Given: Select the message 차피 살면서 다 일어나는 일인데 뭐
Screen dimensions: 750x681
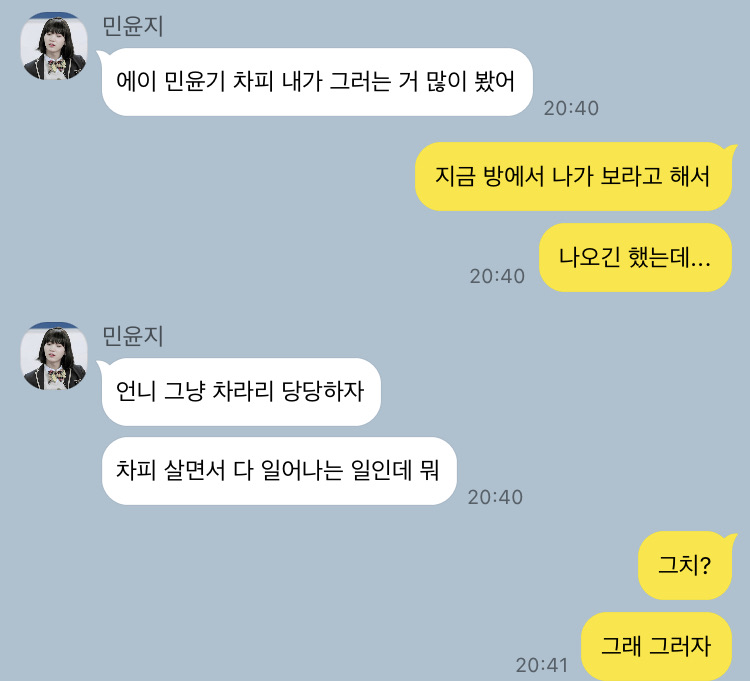Looking at the screenshot, I should 278,471.
